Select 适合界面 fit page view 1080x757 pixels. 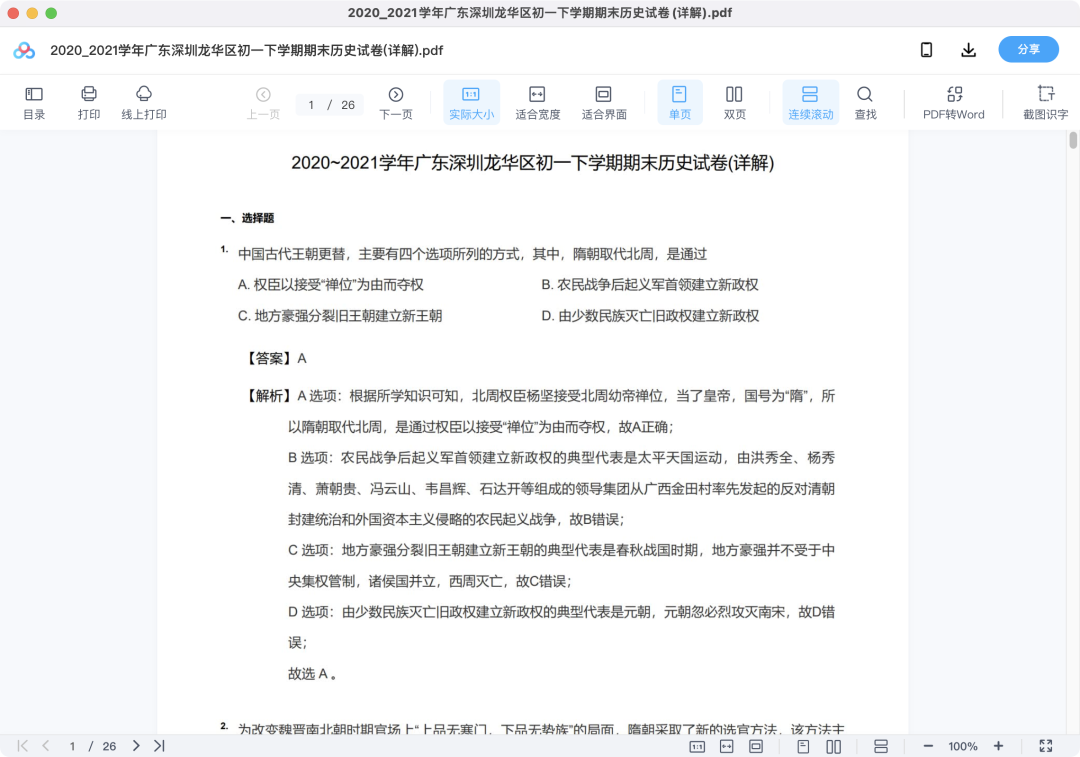(604, 103)
